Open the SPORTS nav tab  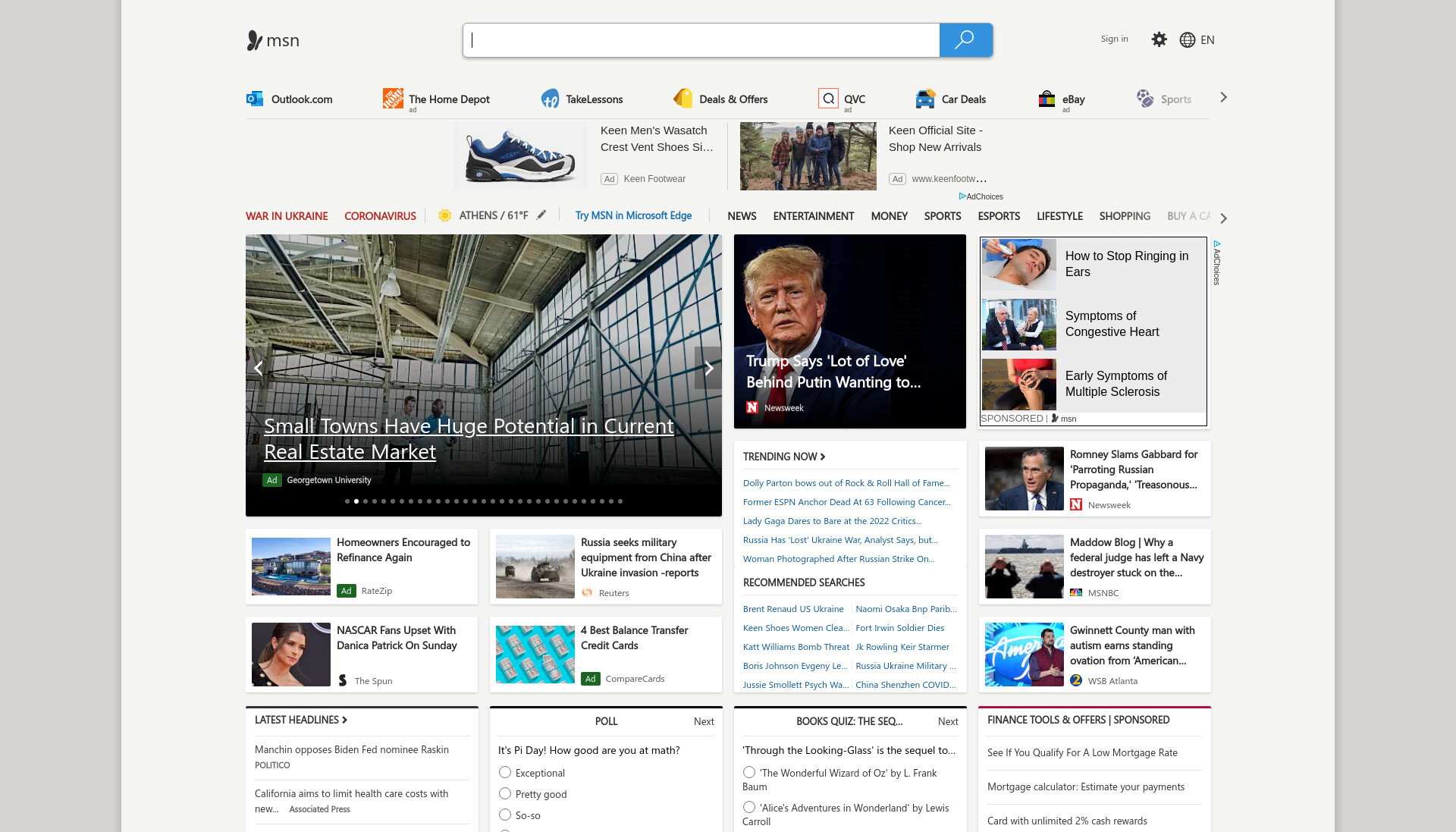tap(943, 216)
